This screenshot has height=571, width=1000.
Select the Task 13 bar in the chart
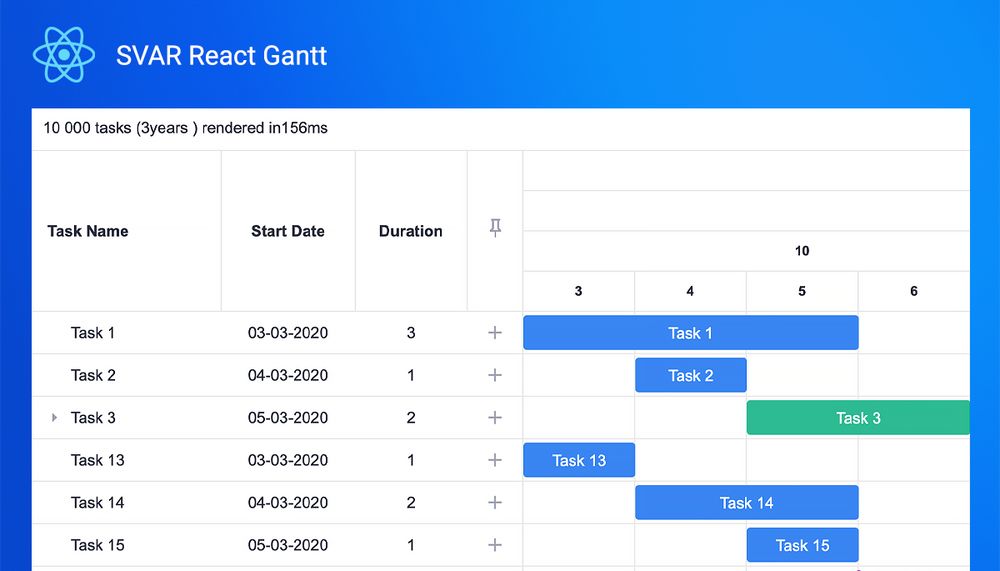(579, 460)
